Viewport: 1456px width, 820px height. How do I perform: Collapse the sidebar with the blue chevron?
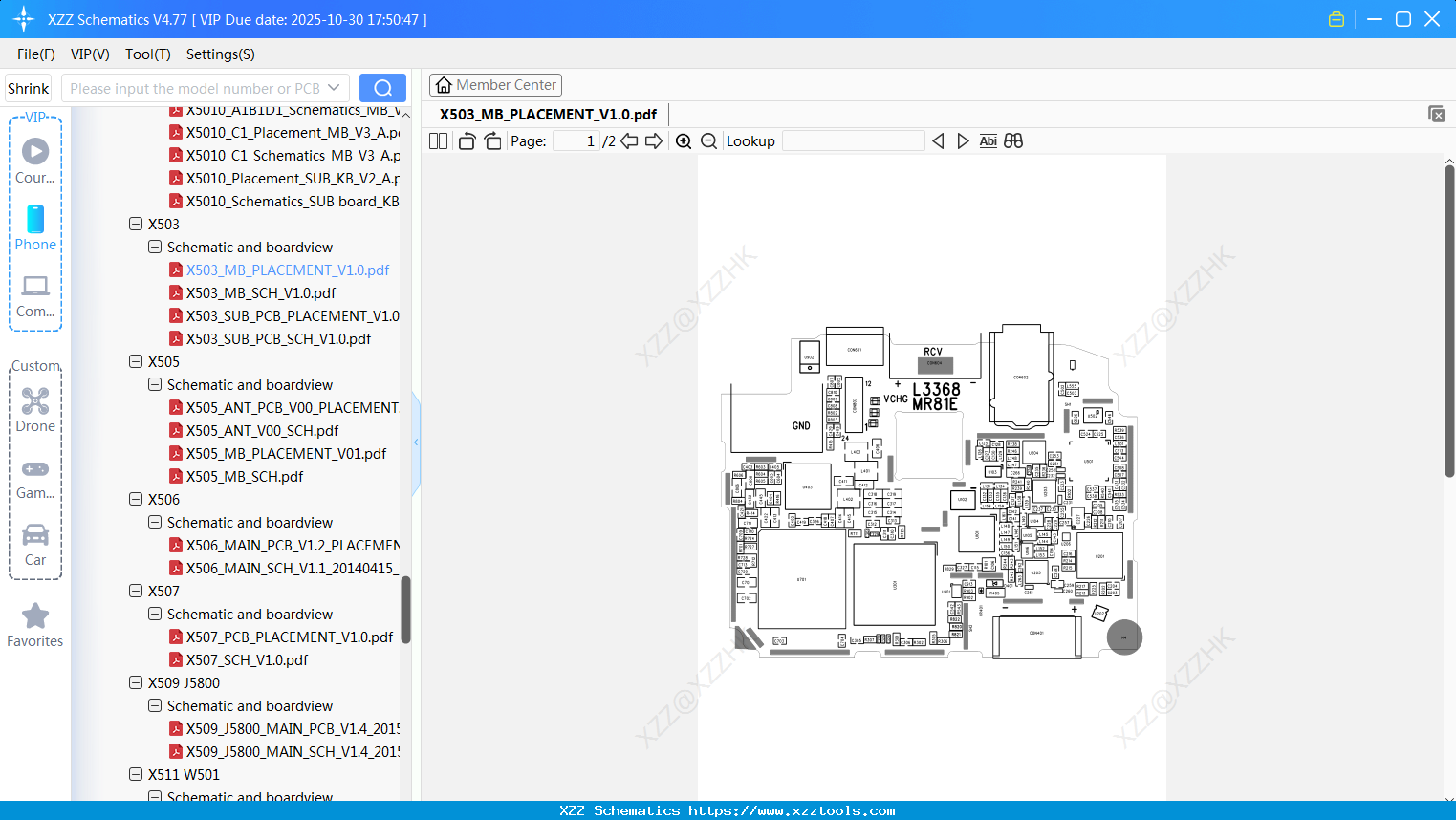(415, 442)
